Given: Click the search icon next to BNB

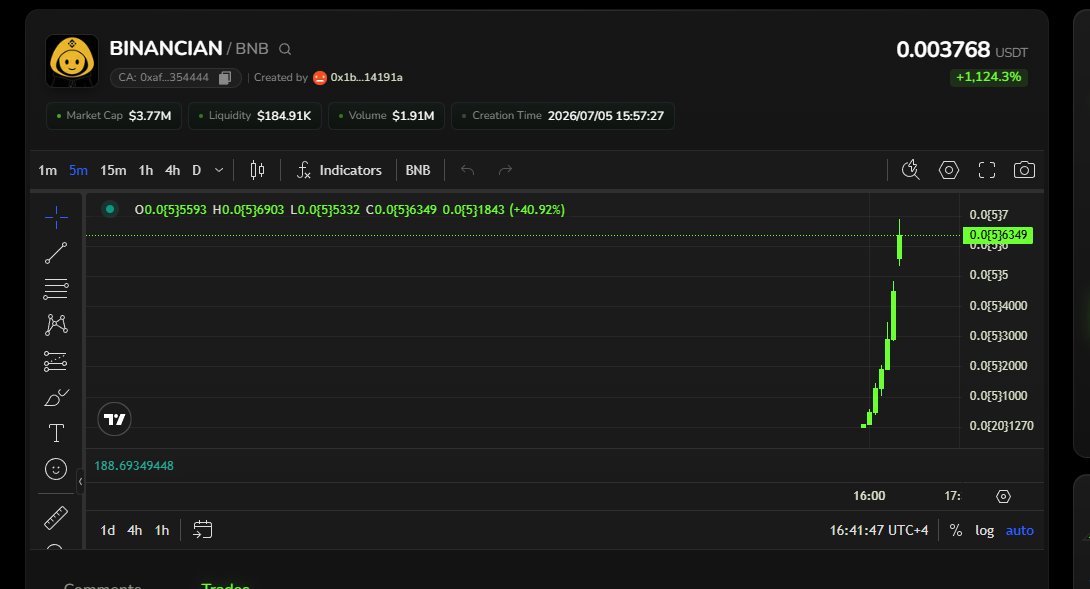Looking at the screenshot, I should coord(285,49).
